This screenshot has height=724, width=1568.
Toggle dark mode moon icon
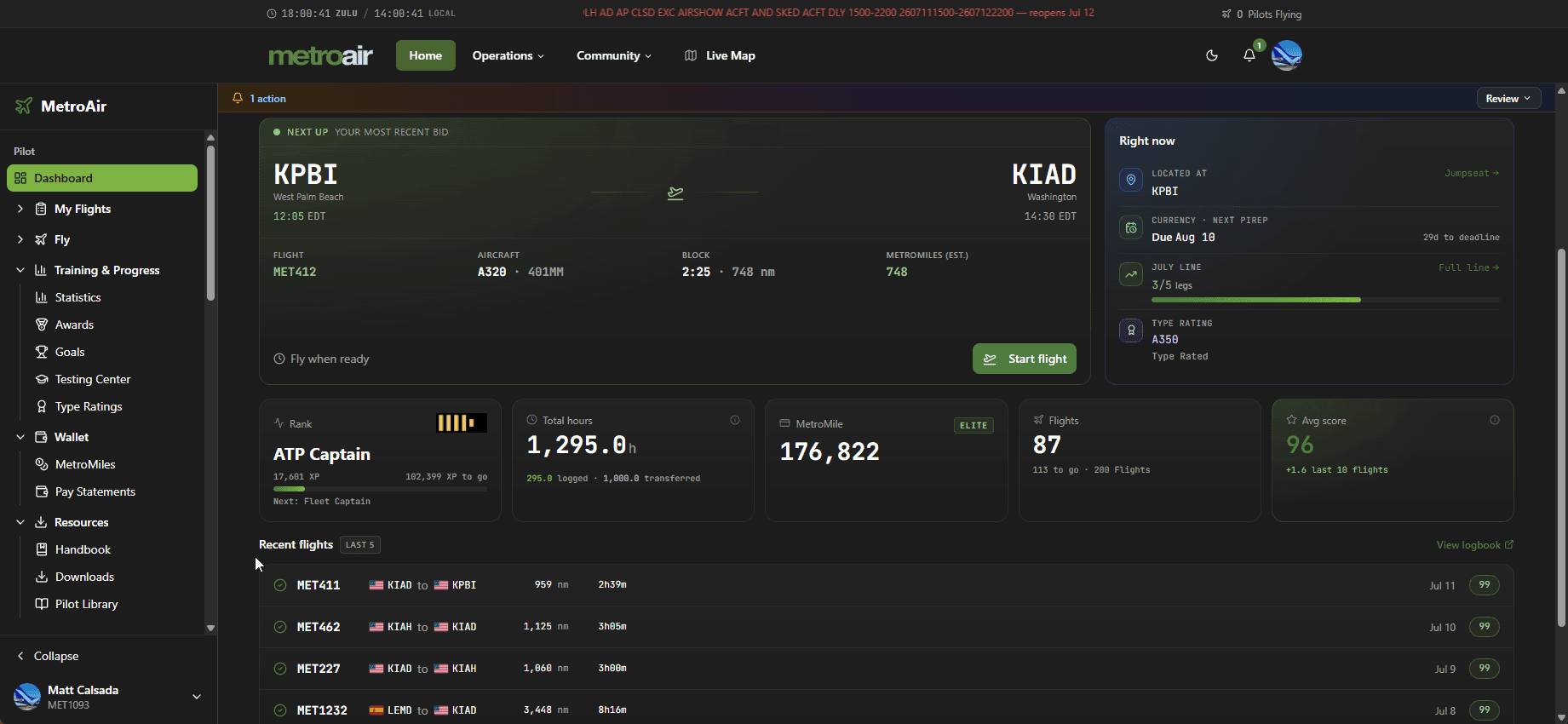point(1212,55)
